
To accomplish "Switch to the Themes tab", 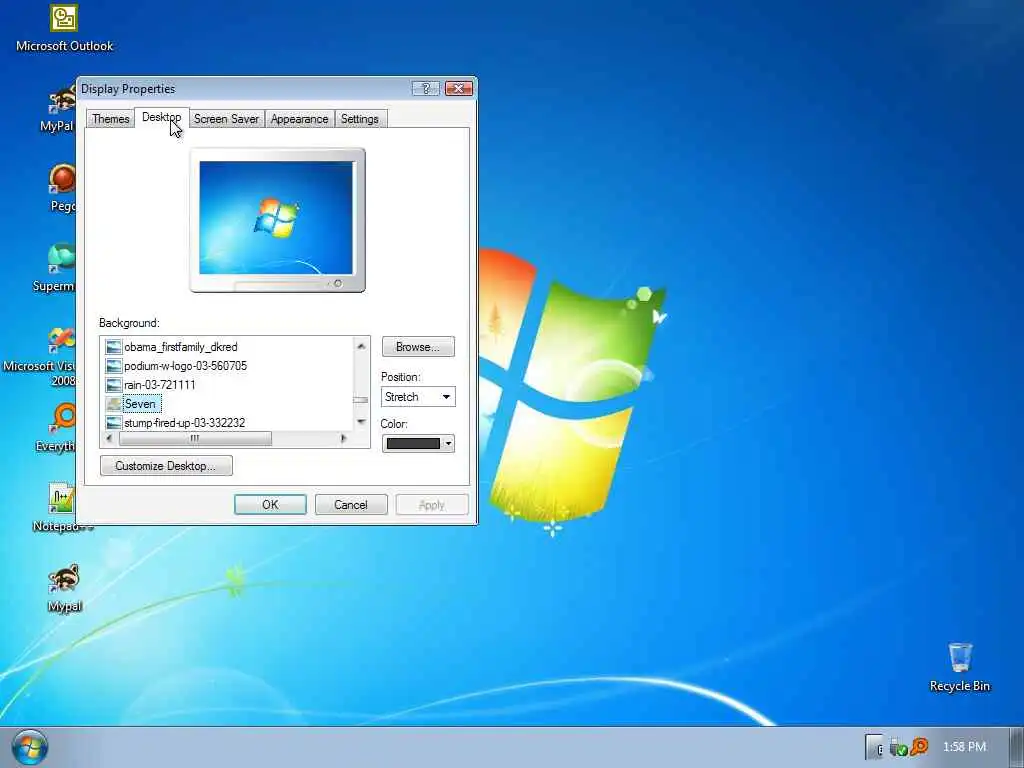I will (110, 119).
